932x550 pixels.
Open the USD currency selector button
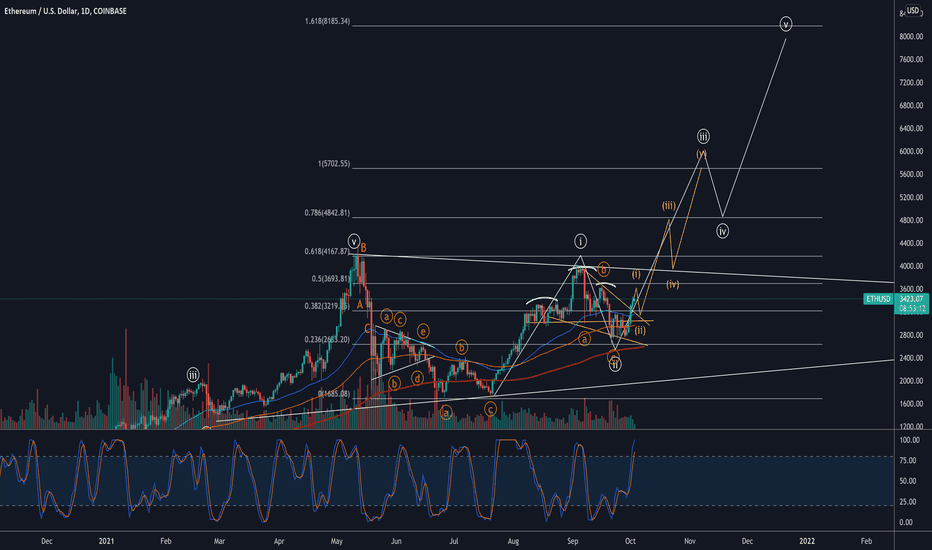(x=912, y=11)
